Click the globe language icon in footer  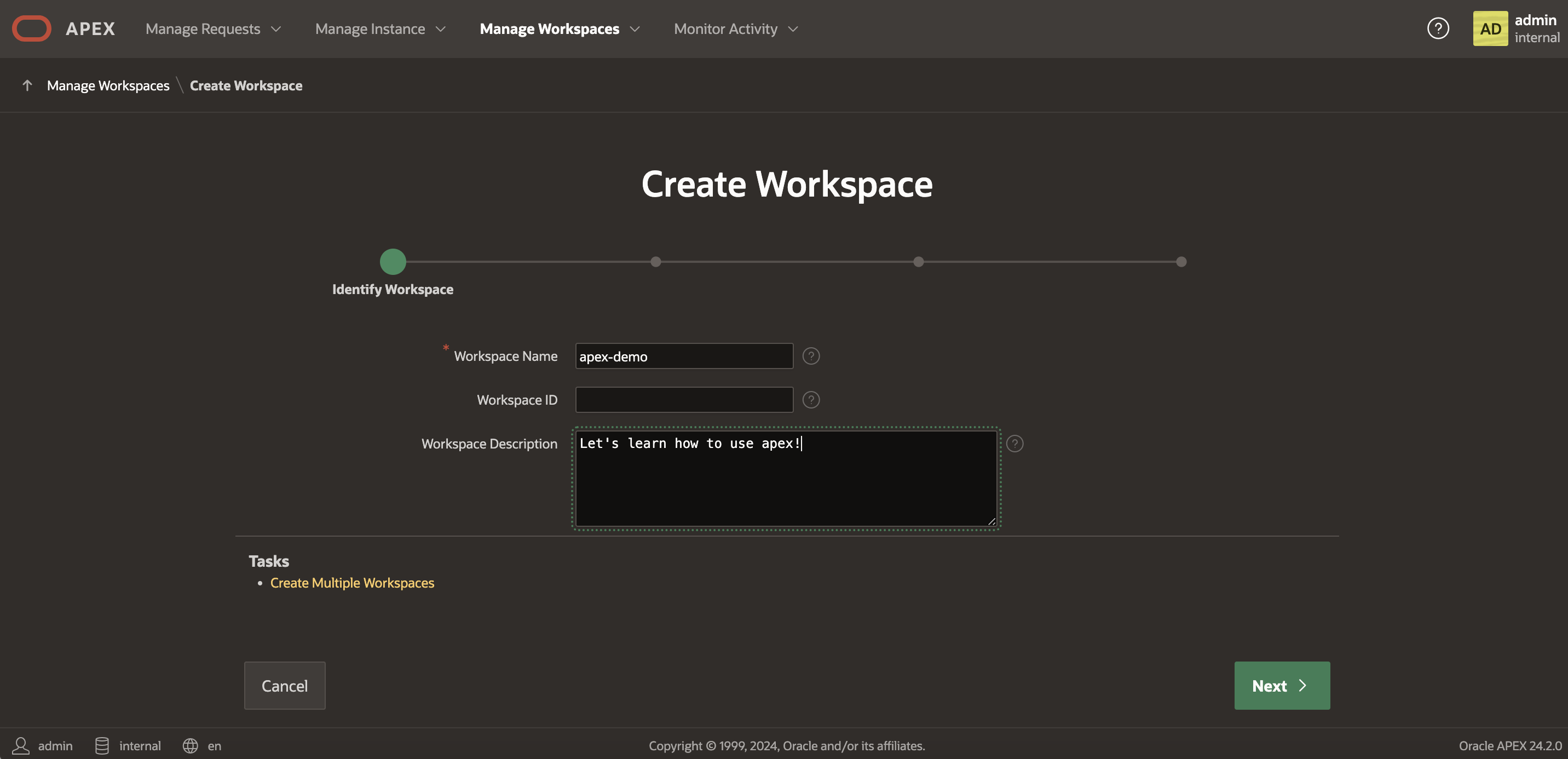click(x=190, y=746)
